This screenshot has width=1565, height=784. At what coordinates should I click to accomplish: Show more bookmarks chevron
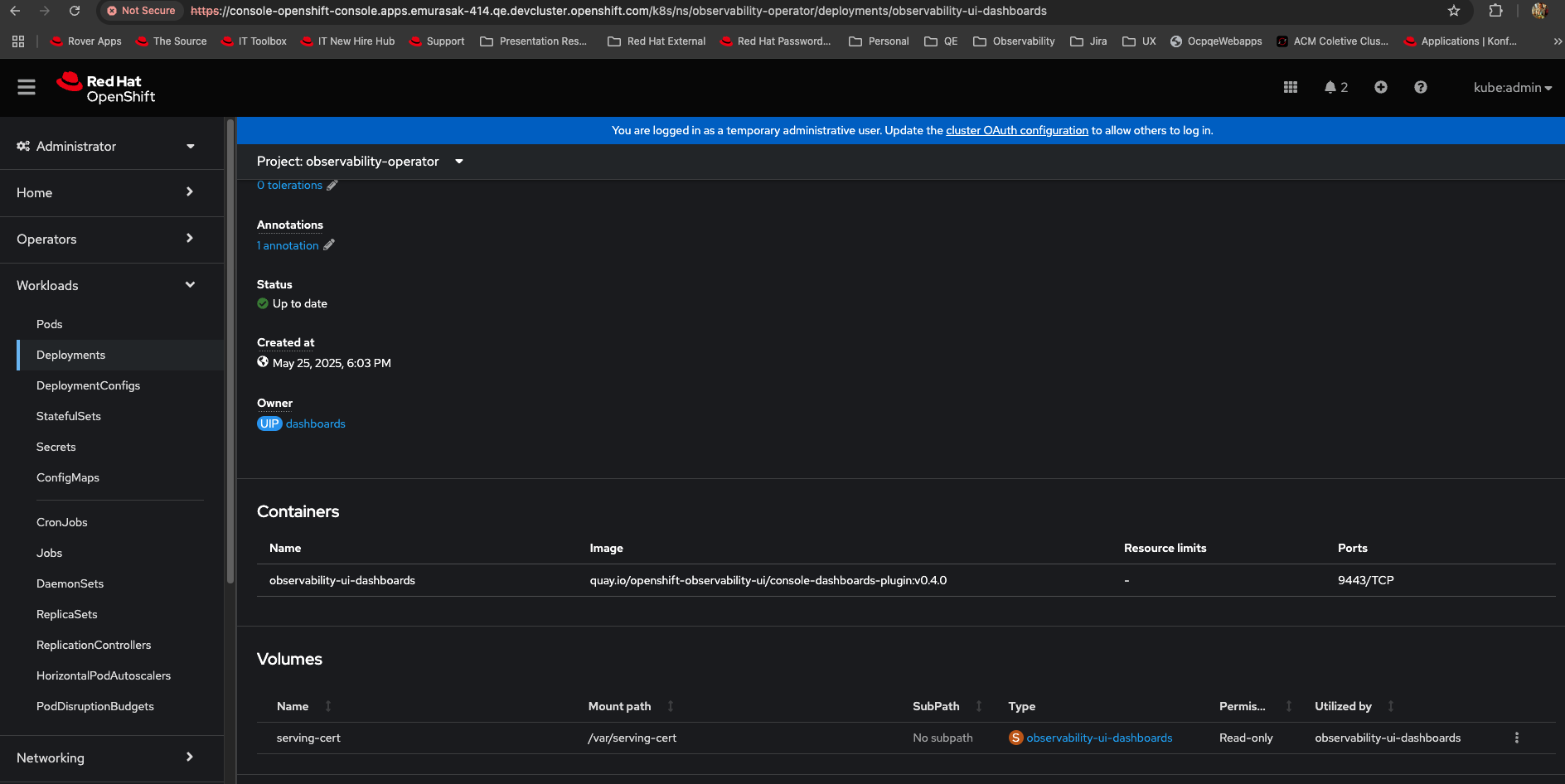click(x=1557, y=41)
